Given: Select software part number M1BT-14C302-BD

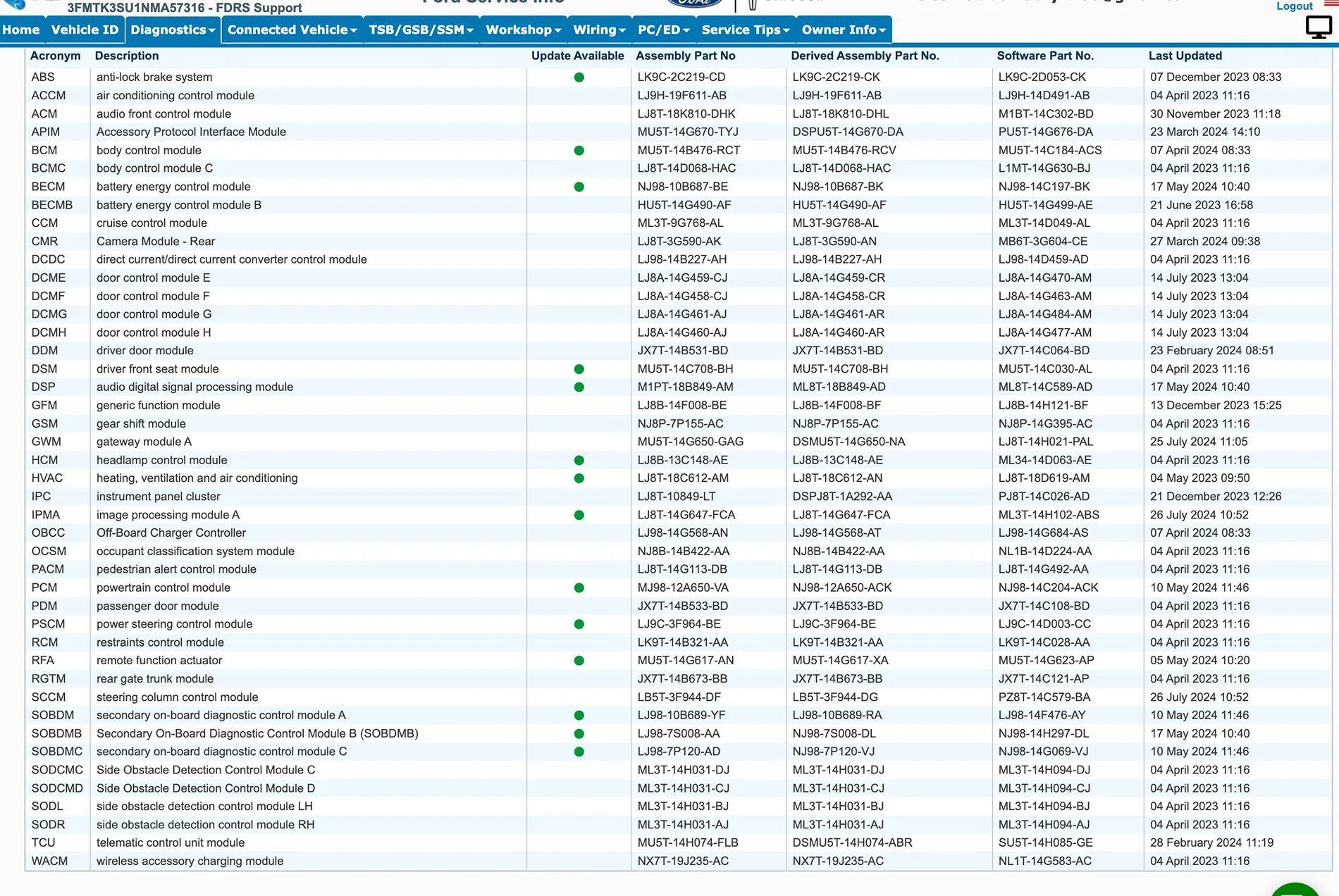Looking at the screenshot, I should (x=1046, y=113).
